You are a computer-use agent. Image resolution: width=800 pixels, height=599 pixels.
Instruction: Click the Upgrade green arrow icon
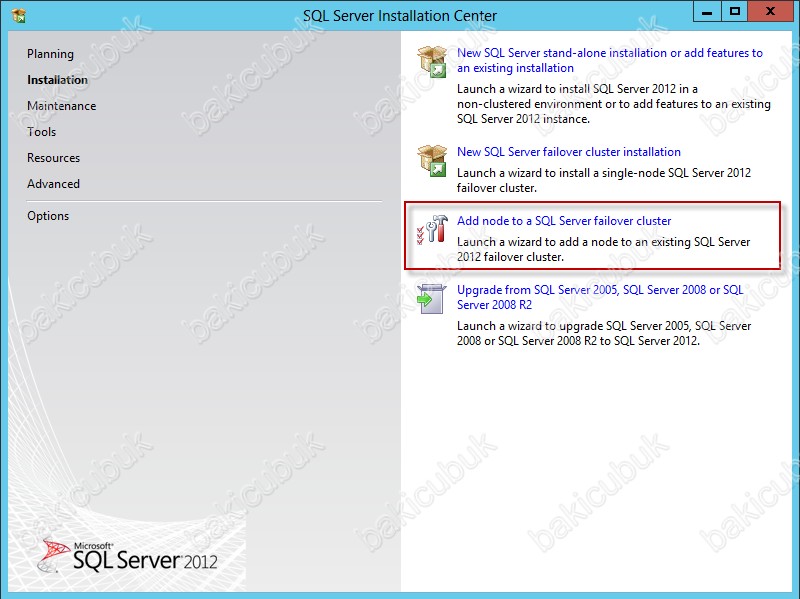tap(432, 298)
